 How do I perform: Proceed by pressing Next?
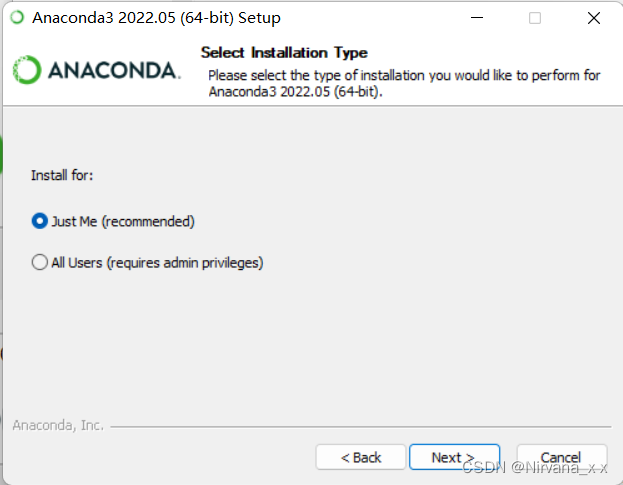click(454, 457)
